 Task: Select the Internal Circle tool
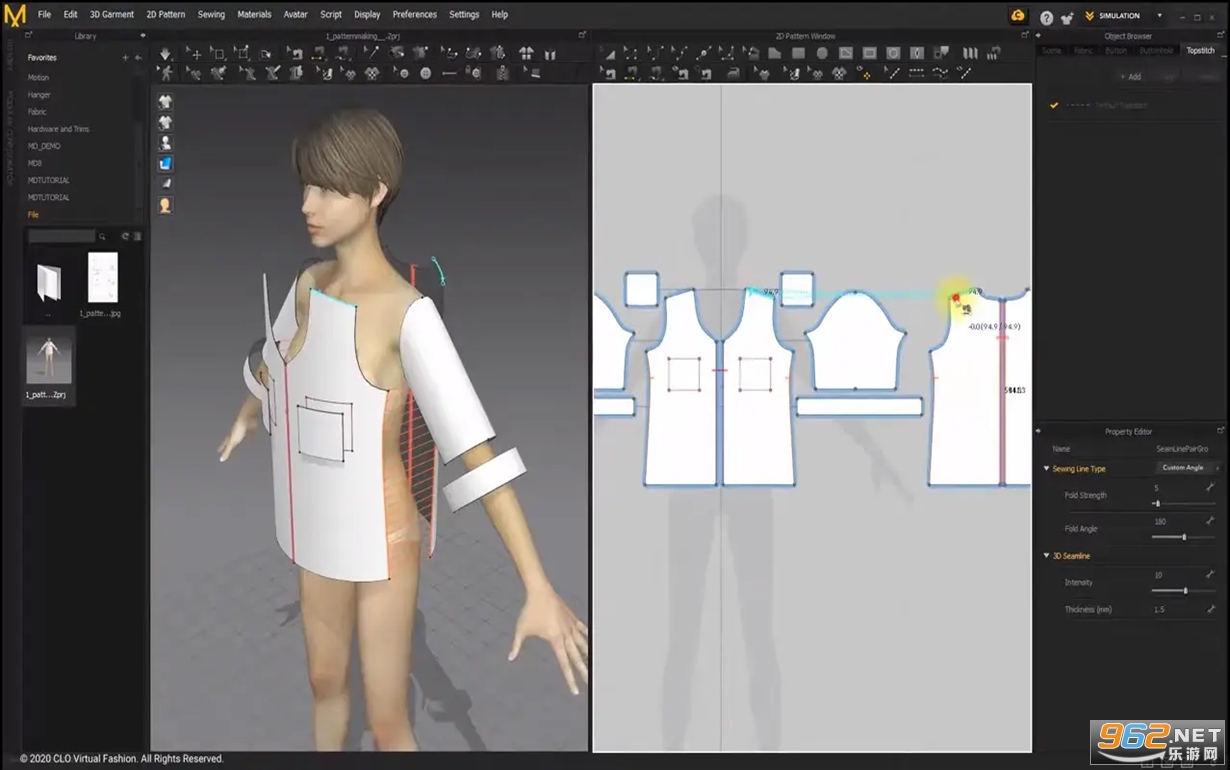(893, 54)
